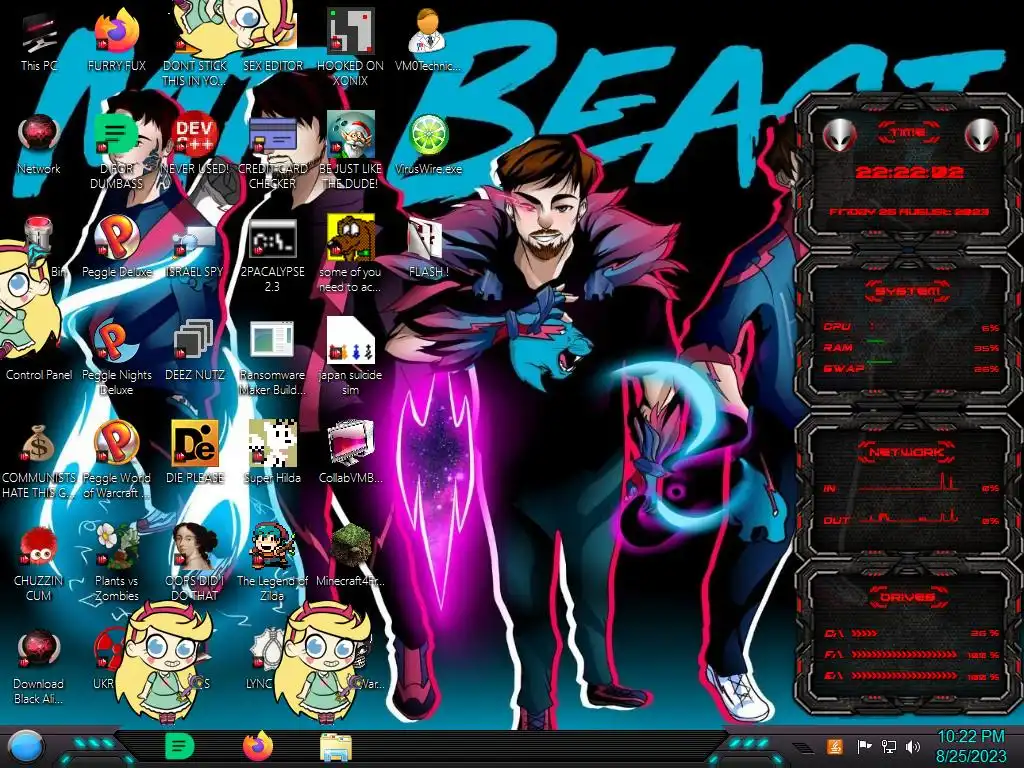Image resolution: width=1024 pixels, height=768 pixels.
Task: Open the HOOKED ON XONIX game icon
Action: point(350,31)
